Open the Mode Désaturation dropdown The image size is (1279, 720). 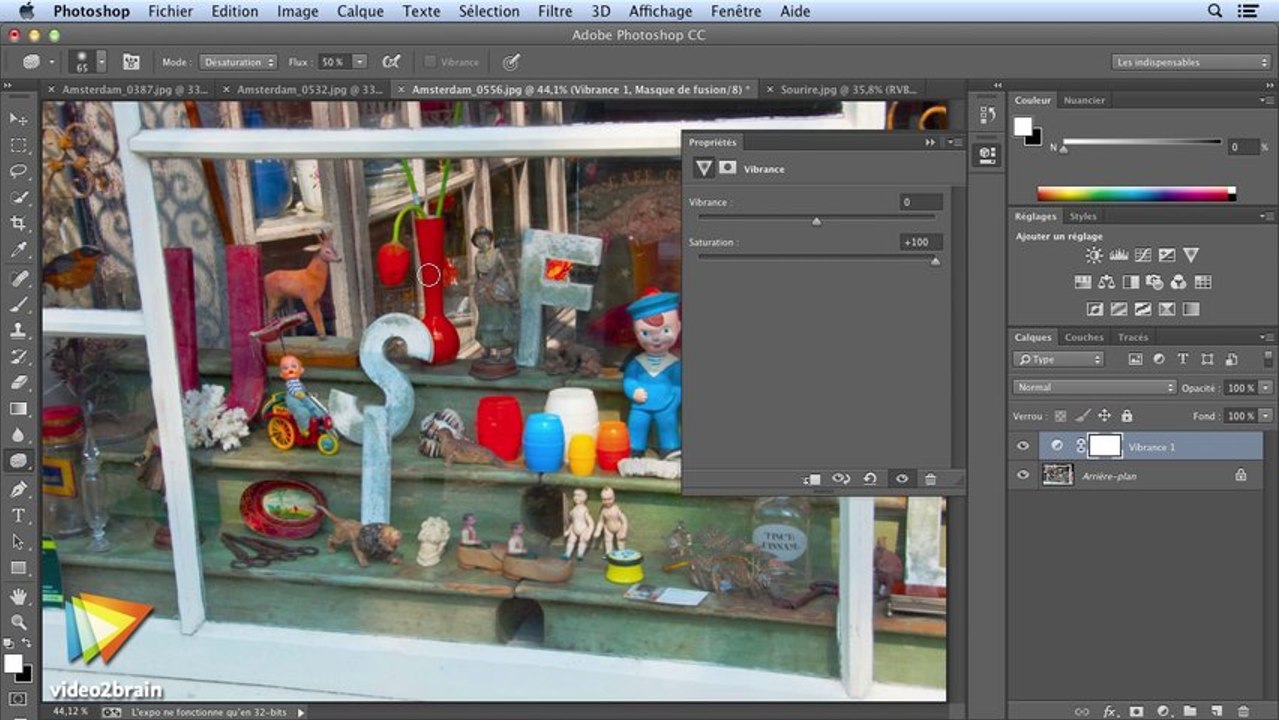[x=237, y=62]
